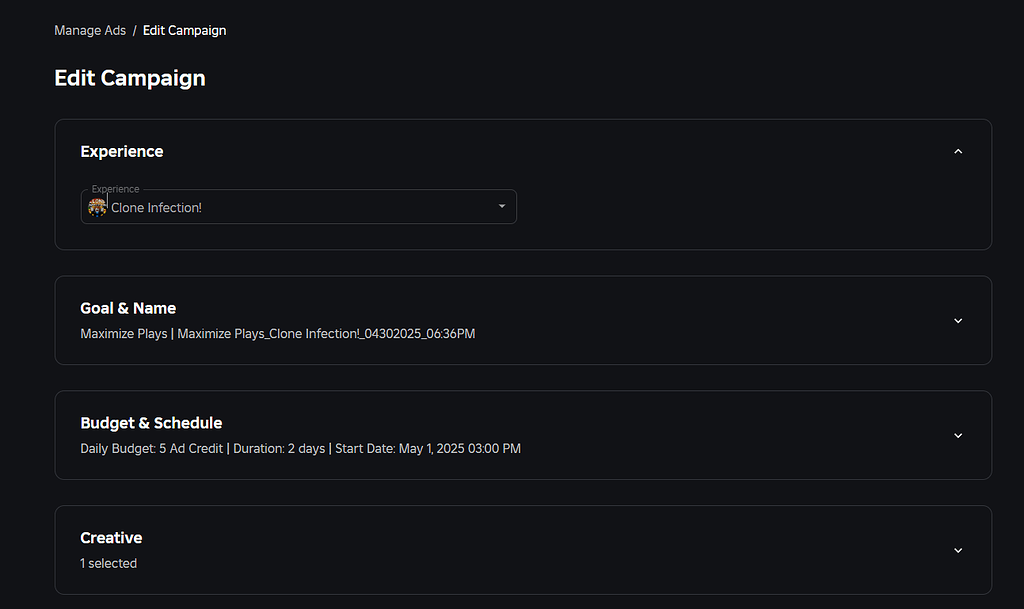Click the dropdown arrow in the Experience field
This screenshot has width=1024, height=609.
(x=501, y=206)
